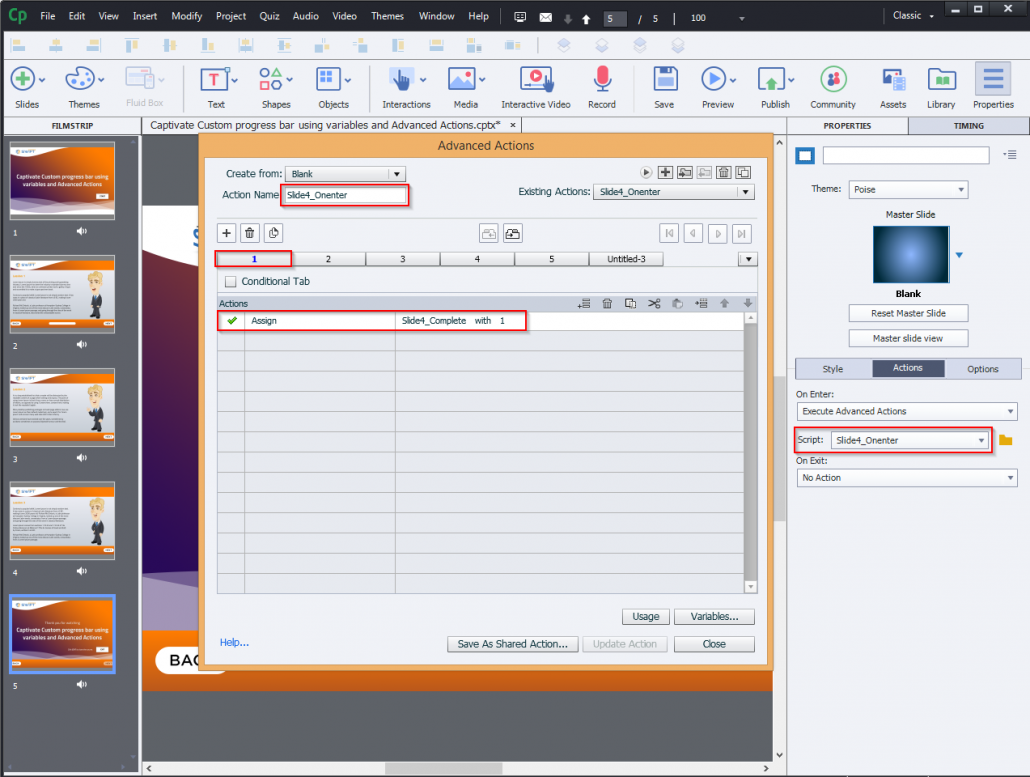Open the Create from dropdown

pos(345,171)
